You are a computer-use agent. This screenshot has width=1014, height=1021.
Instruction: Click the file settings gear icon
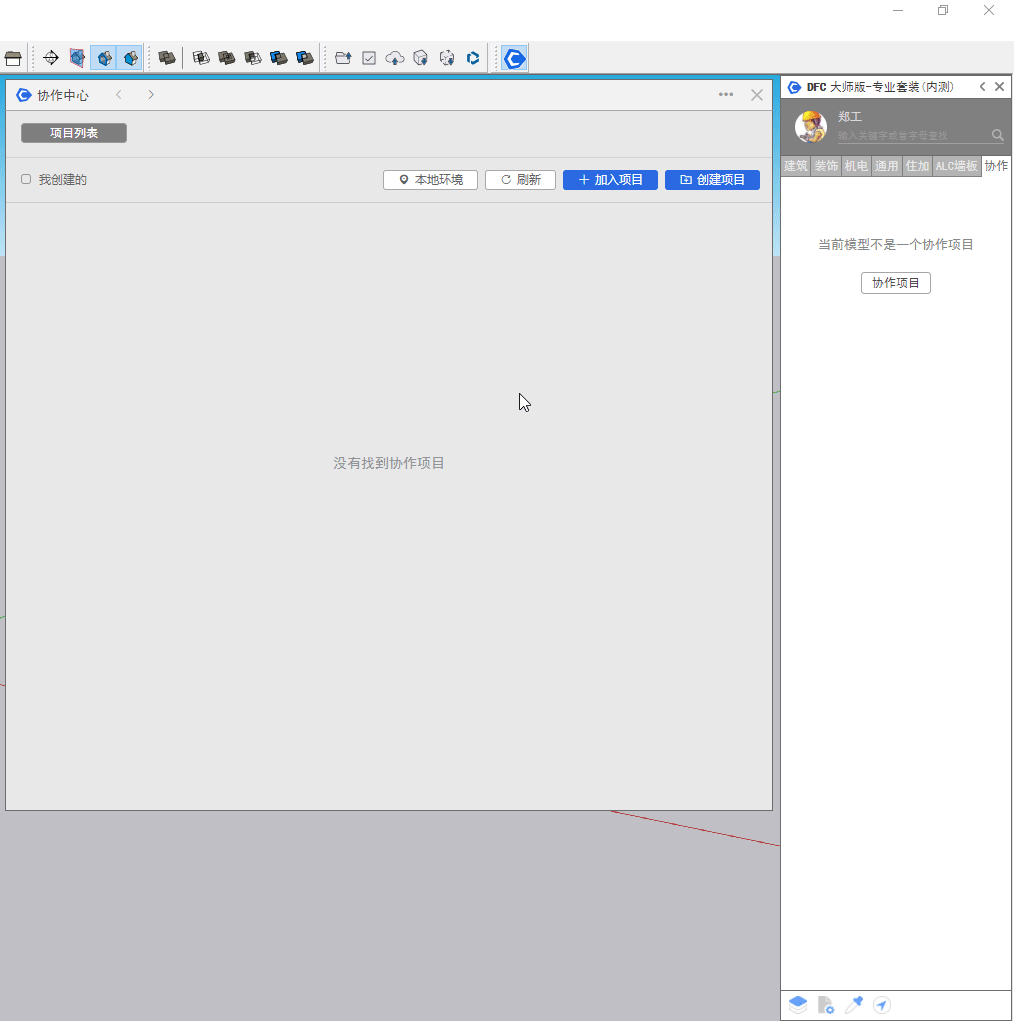(825, 1005)
